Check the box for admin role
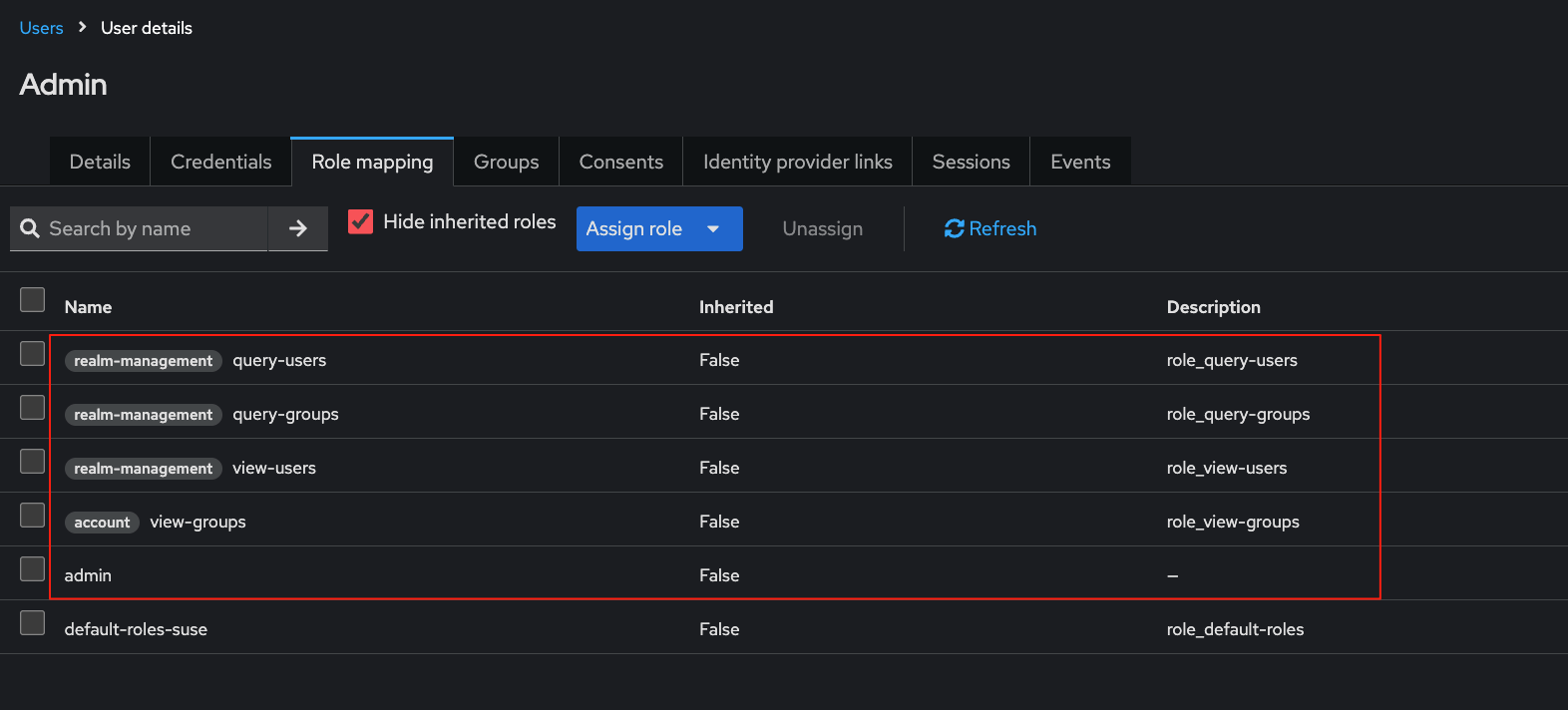Screen dimensions: 1568x710 [x=33, y=569]
